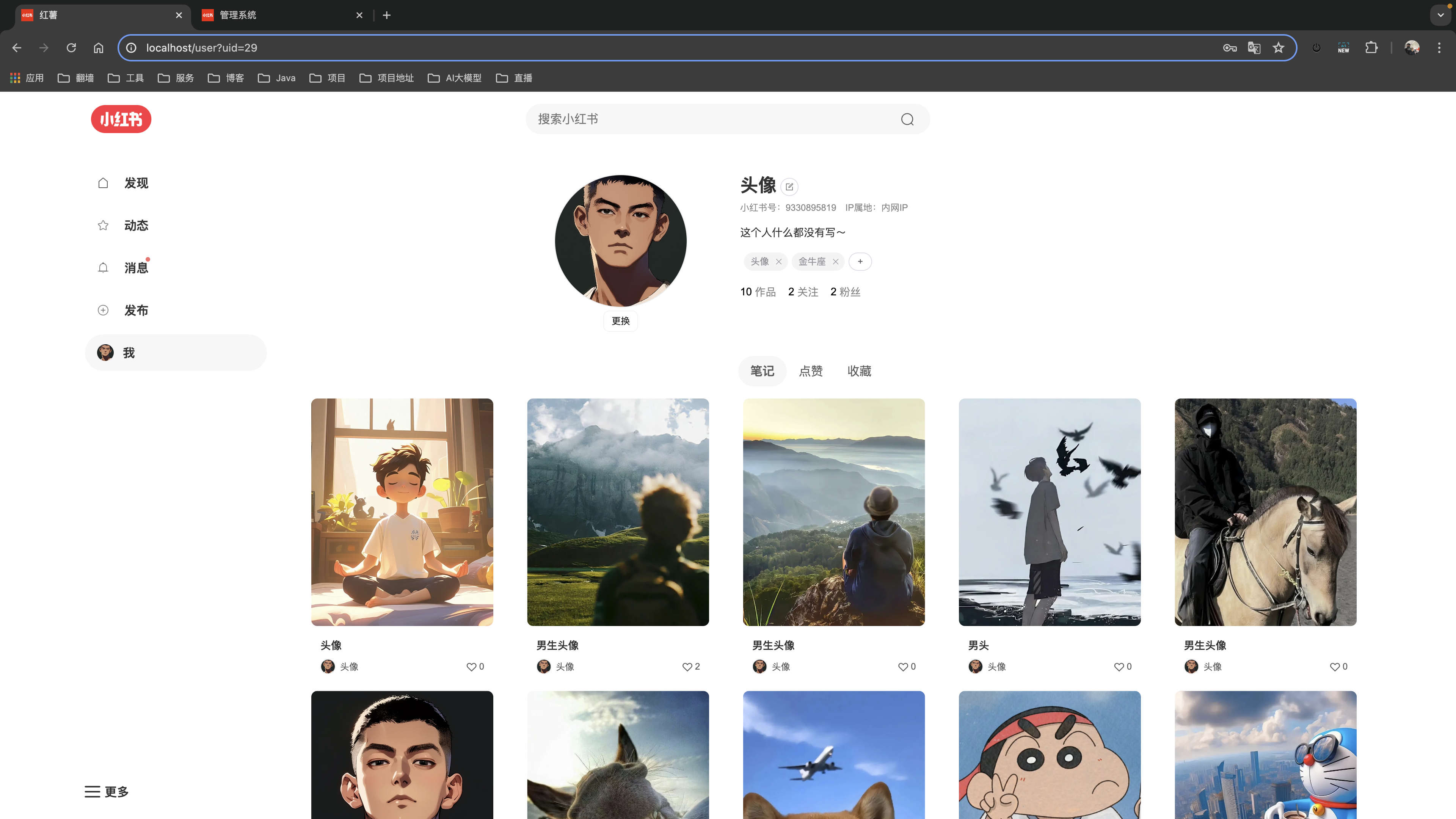Click the 男生头像 title under horse note

(x=1205, y=645)
